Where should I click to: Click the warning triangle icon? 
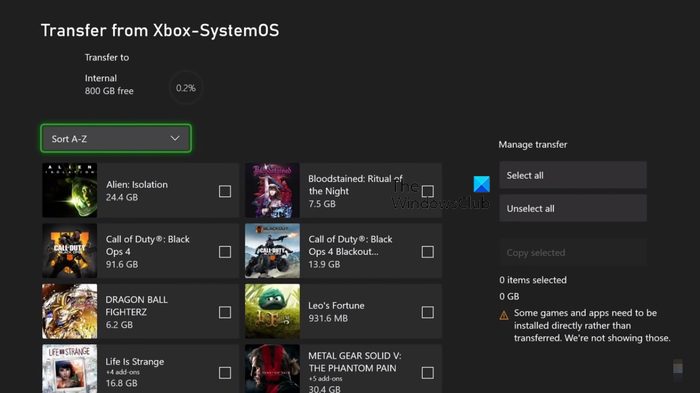[504, 316]
